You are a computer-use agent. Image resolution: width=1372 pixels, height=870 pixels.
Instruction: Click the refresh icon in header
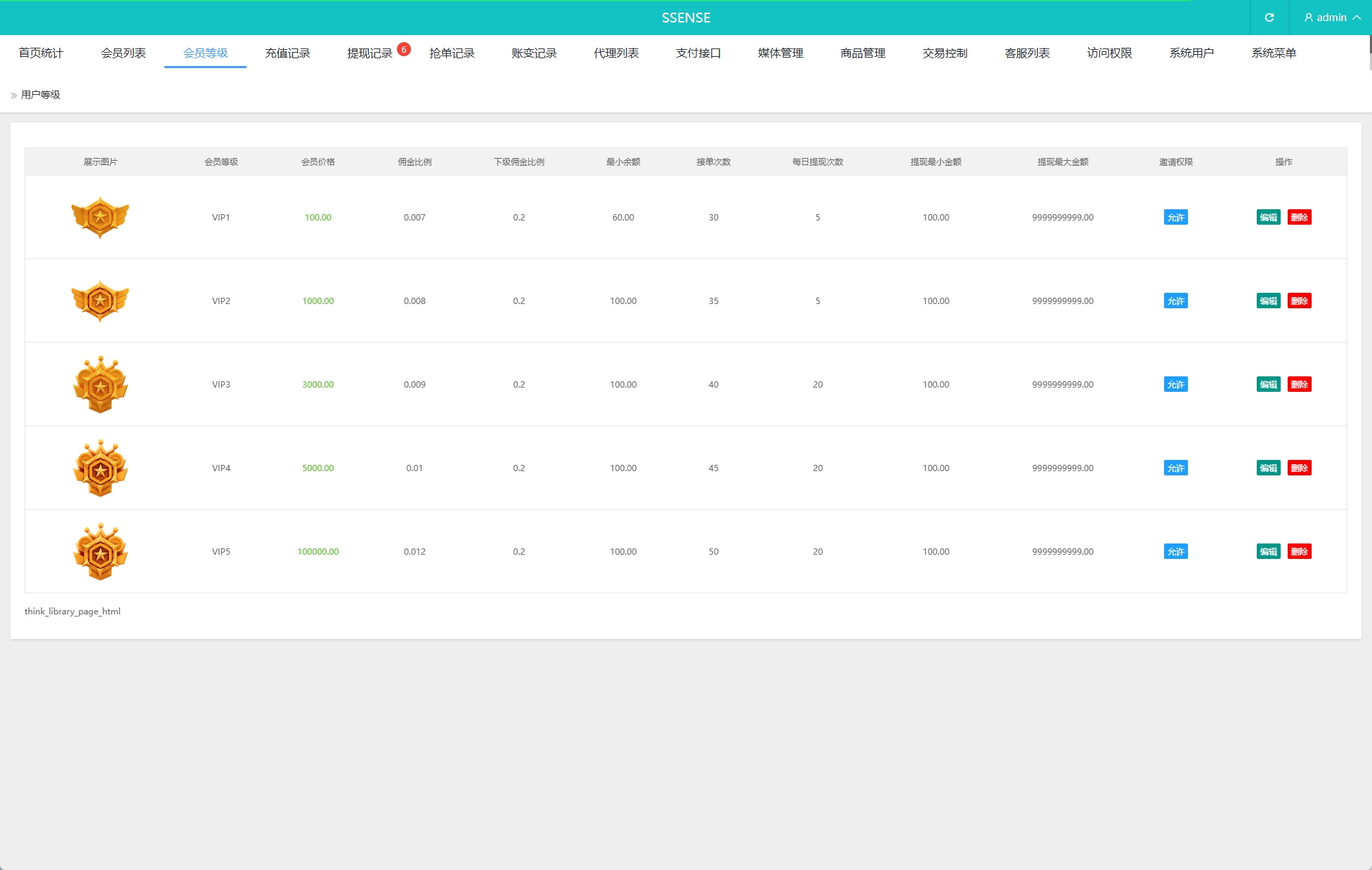[x=1269, y=18]
